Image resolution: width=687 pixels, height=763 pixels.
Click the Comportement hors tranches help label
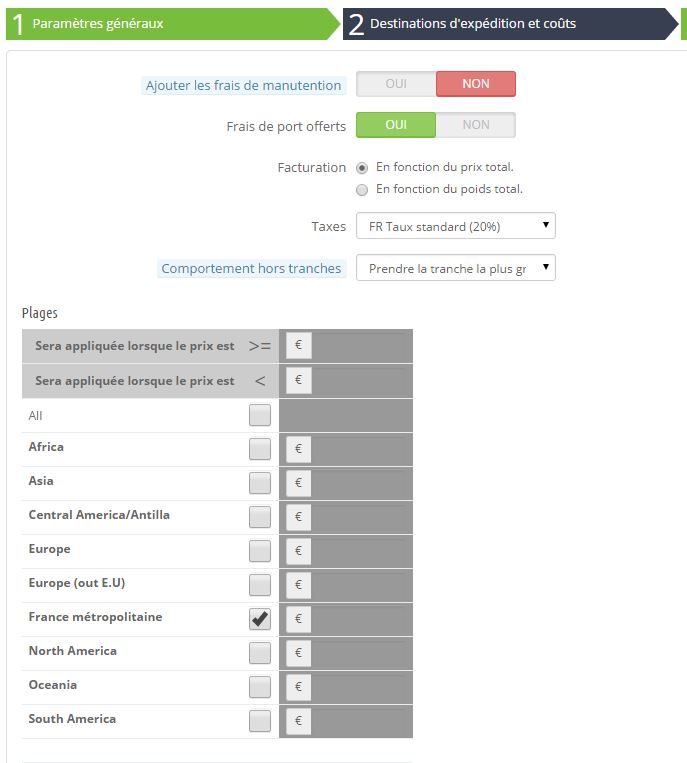[252, 269]
